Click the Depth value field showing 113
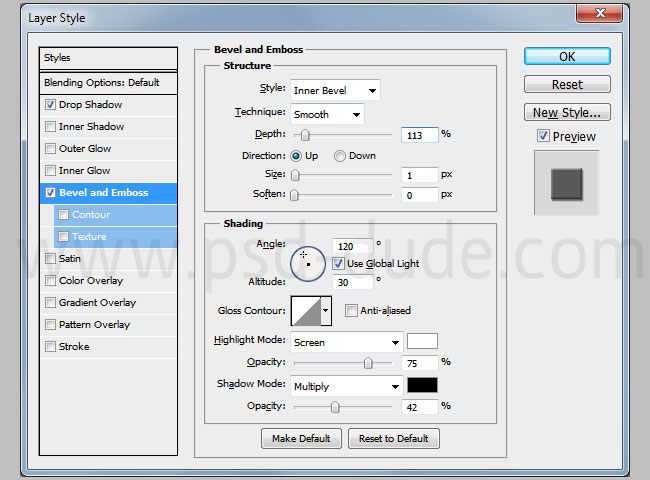This screenshot has height=480, width=650. pos(420,135)
